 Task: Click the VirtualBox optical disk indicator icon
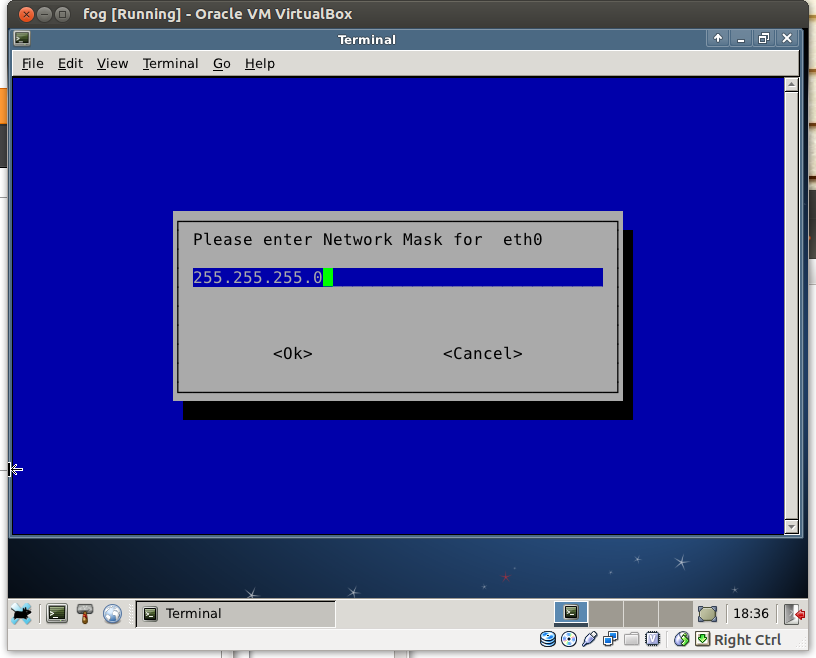[569, 639]
